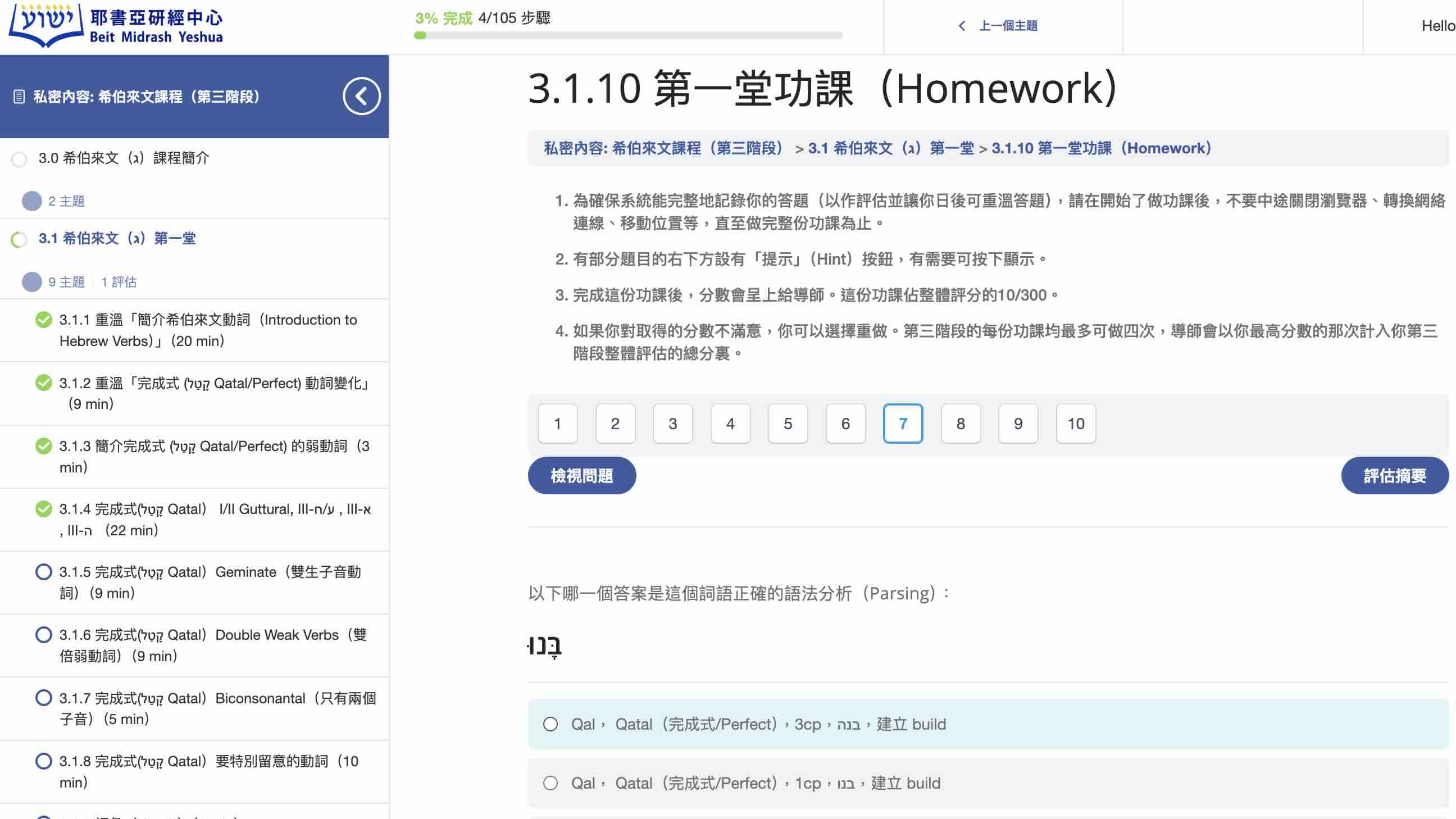Viewport: 1456px width, 819px height.
Task: Collapse the course sidebar with the arrow circle
Action: (x=361, y=96)
